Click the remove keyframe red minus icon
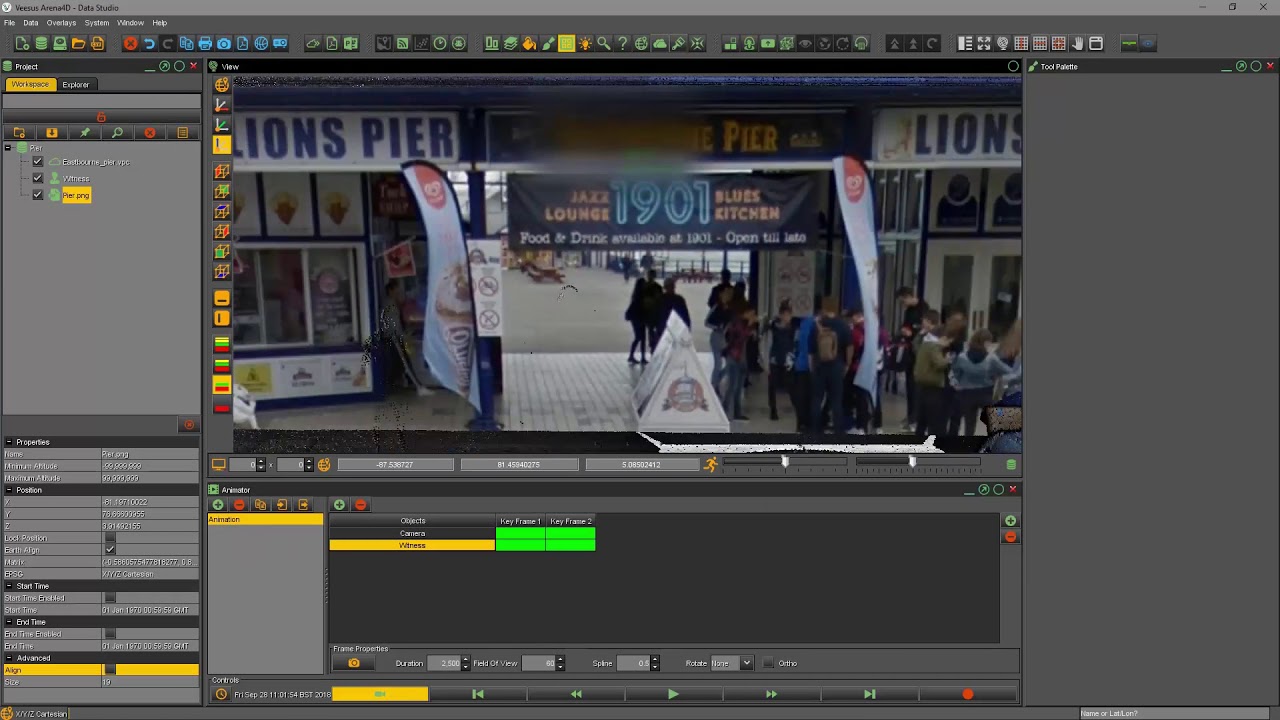The height and width of the screenshot is (720, 1280). point(360,505)
